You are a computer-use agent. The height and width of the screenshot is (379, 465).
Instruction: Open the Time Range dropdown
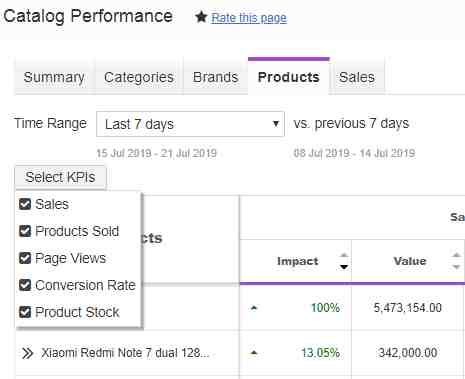[190, 124]
